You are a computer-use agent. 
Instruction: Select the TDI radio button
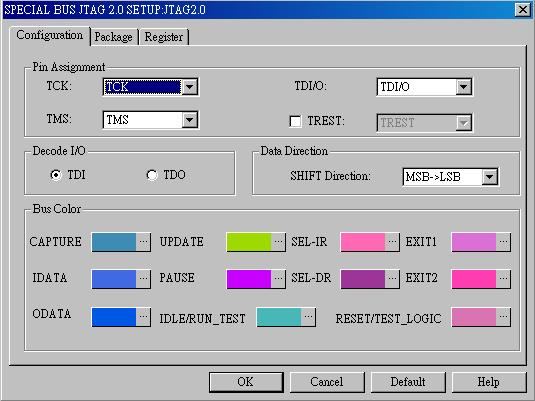(56, 175)
